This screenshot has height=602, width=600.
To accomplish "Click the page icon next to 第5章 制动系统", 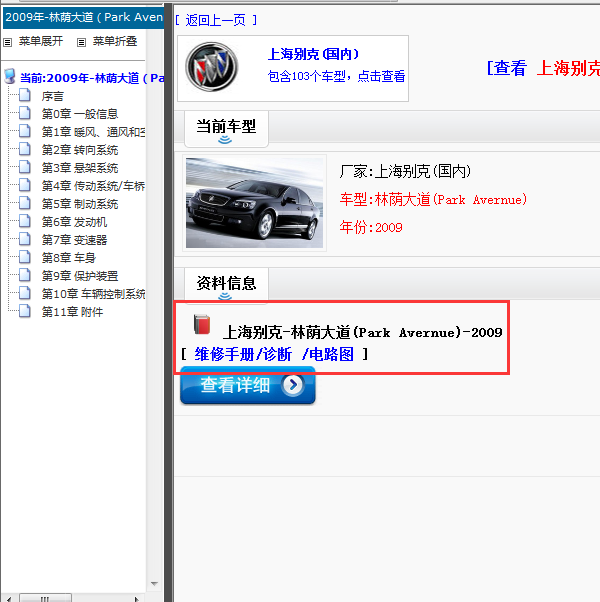I will tap(25, 203).
